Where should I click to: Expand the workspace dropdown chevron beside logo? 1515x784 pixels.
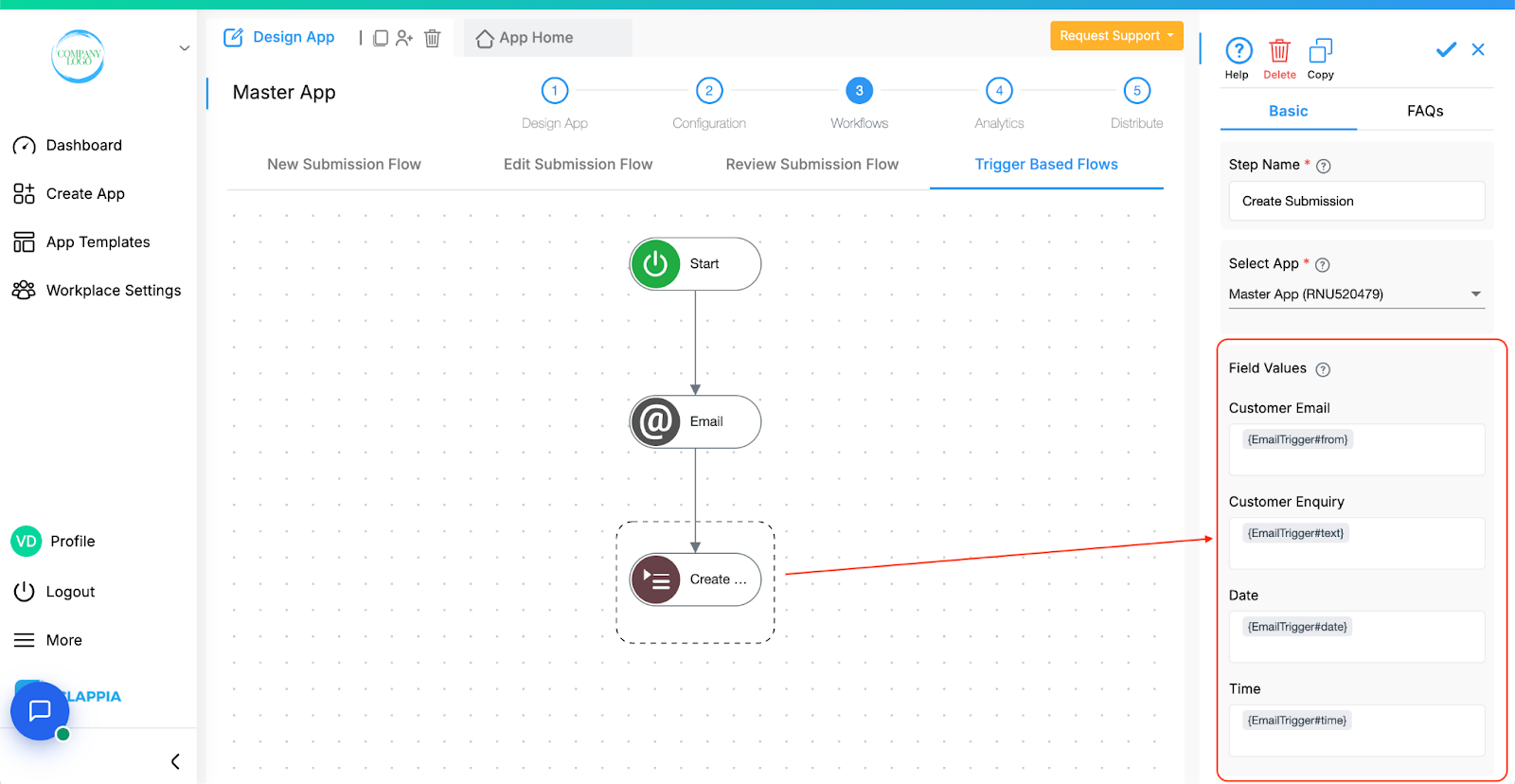(x=185, y=48)
